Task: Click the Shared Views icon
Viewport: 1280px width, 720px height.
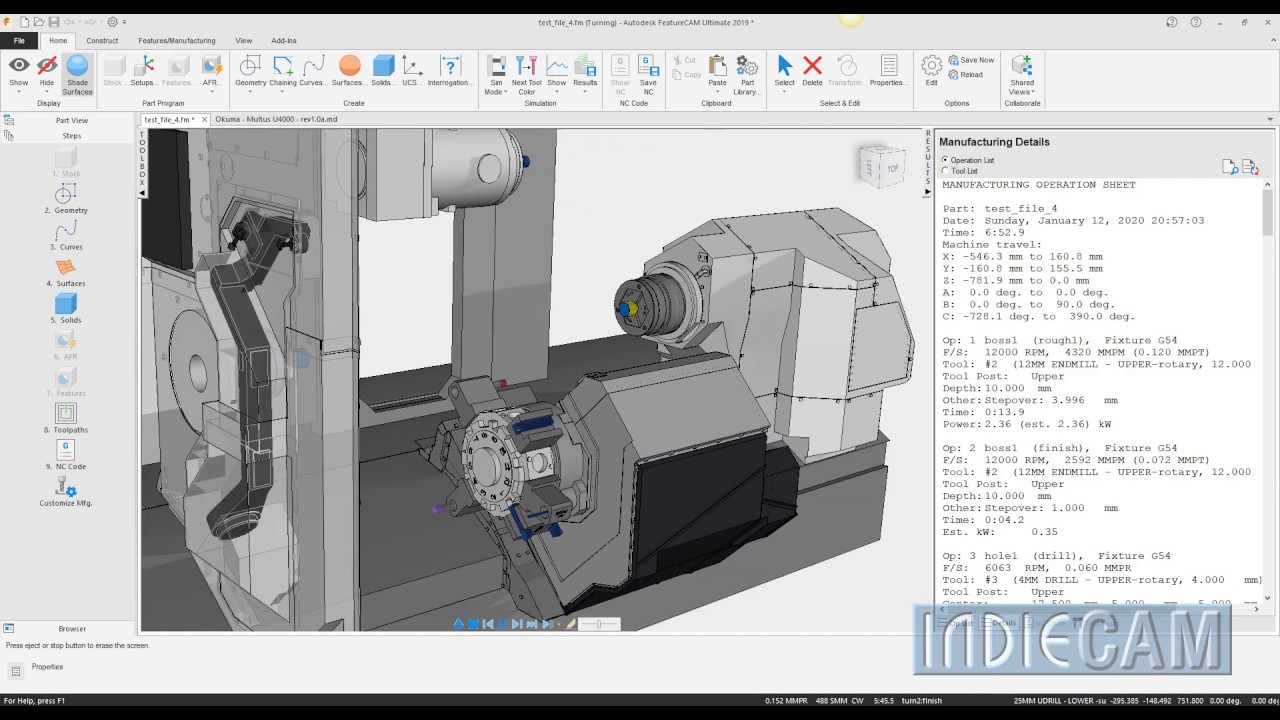Action: (1021, 66)
